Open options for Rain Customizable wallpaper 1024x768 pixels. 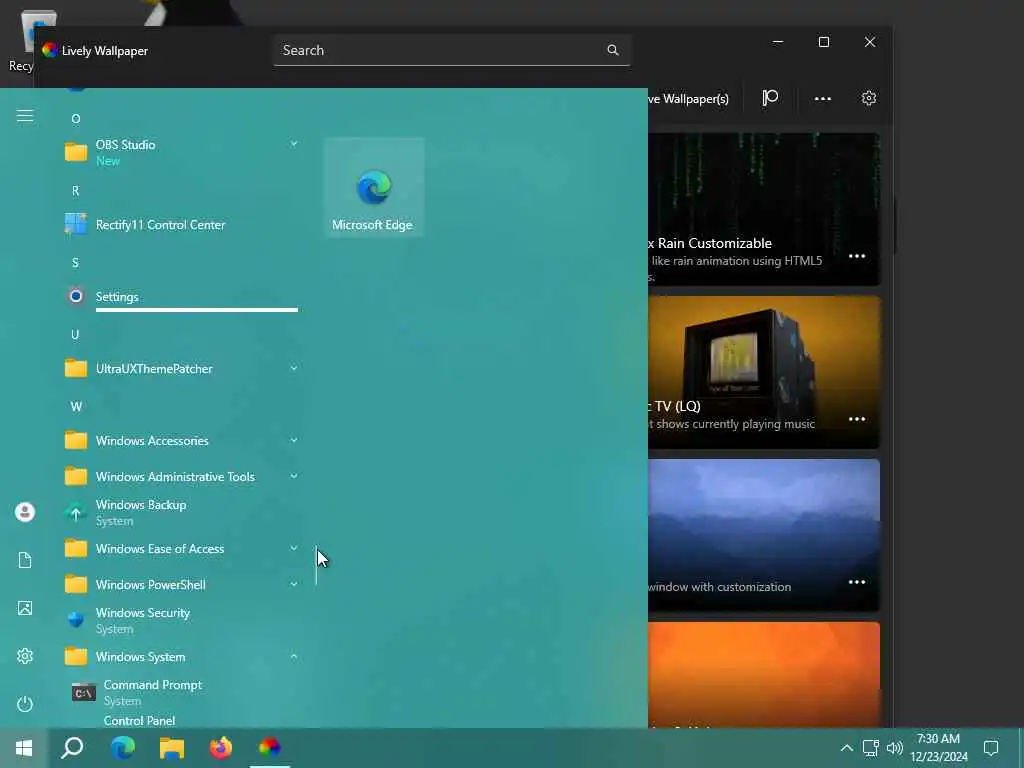point(857,256)
